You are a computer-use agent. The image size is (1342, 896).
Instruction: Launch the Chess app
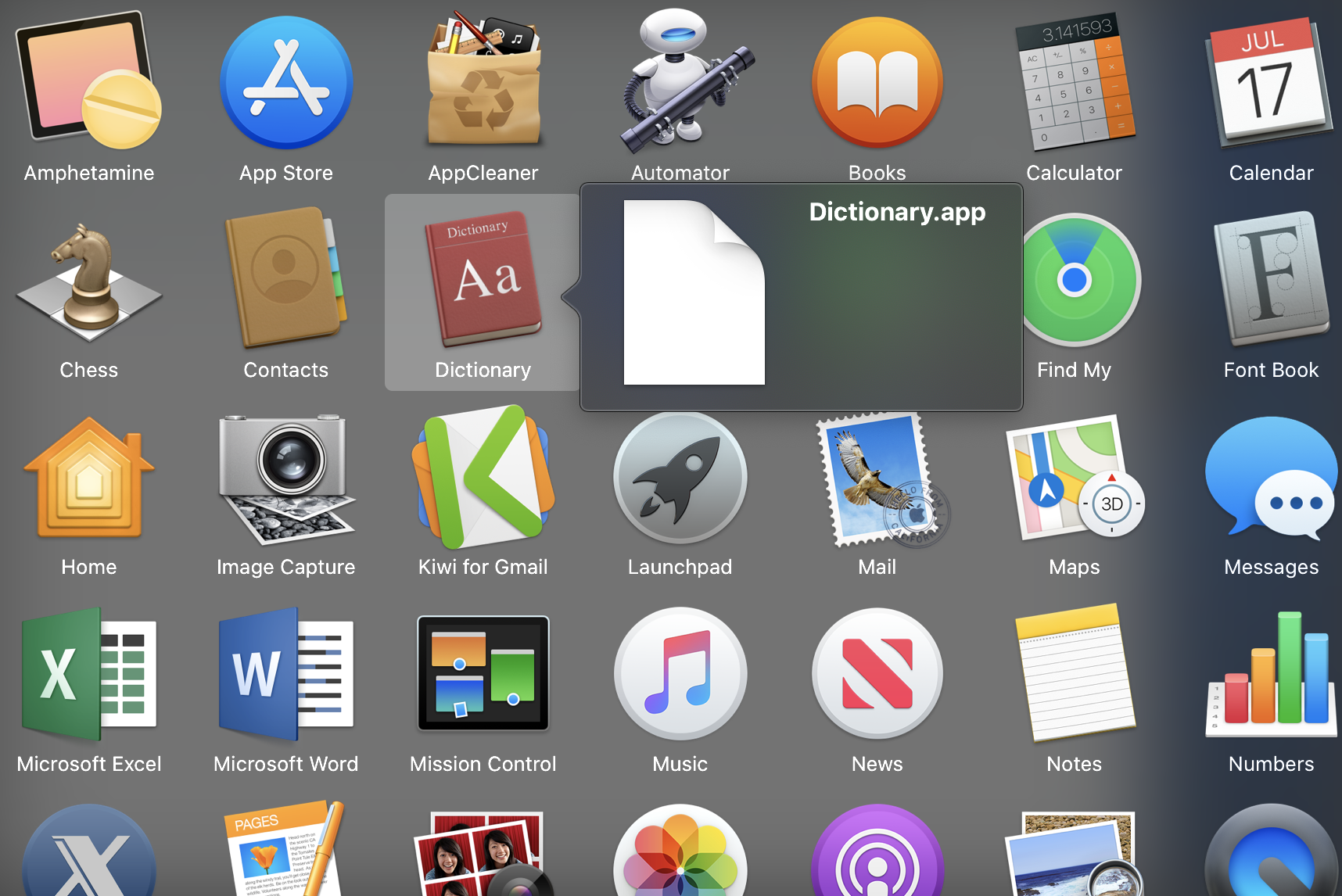(x=89, y=282)
